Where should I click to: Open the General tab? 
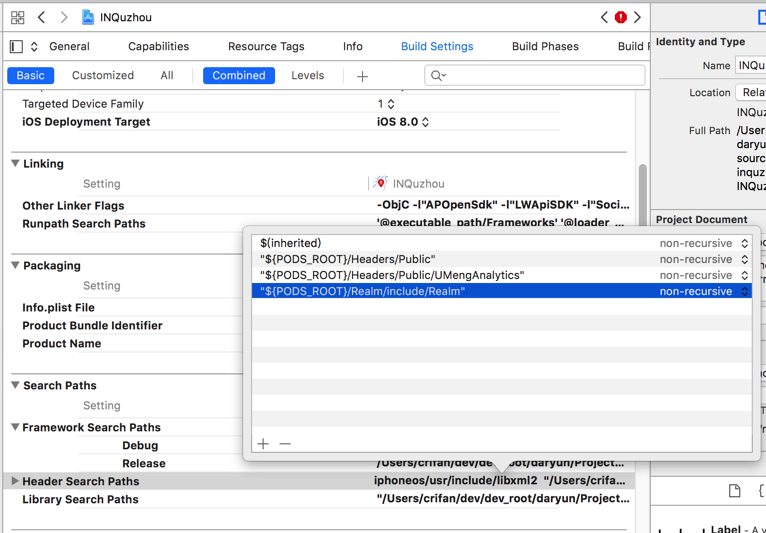point(69,46)
